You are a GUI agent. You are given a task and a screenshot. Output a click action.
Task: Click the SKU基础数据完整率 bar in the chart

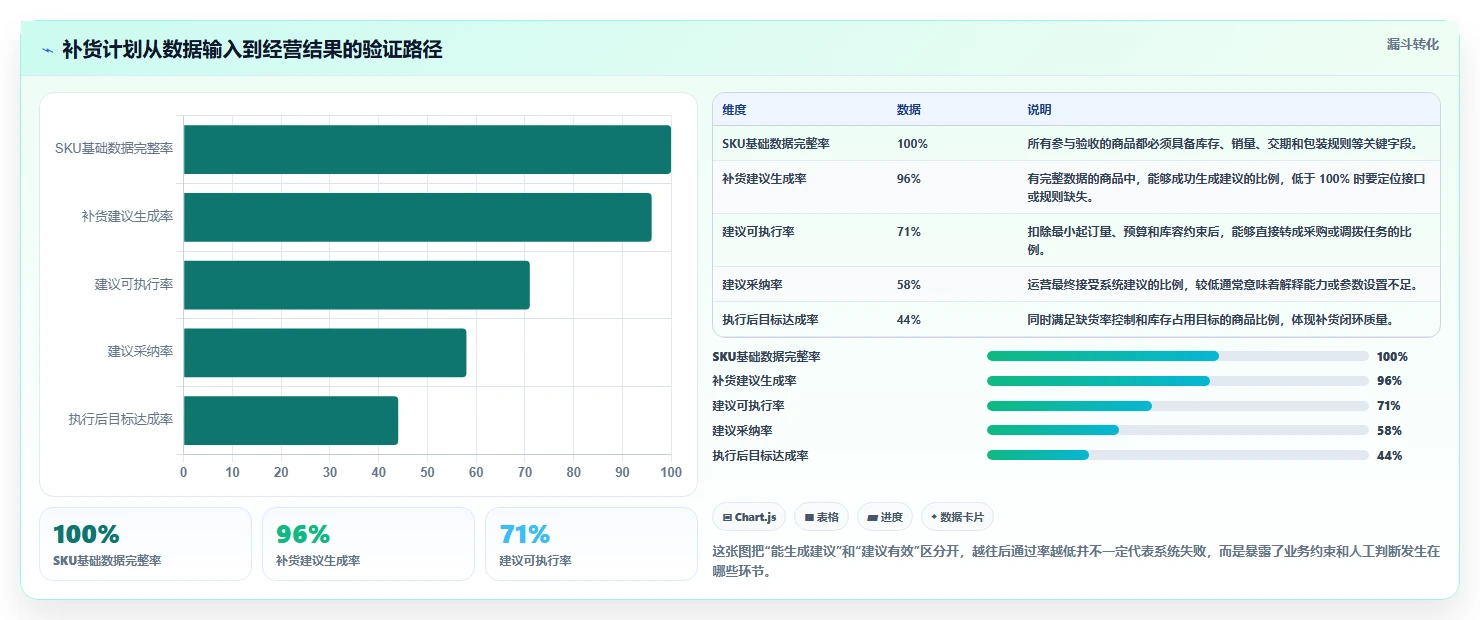(427, 149)
